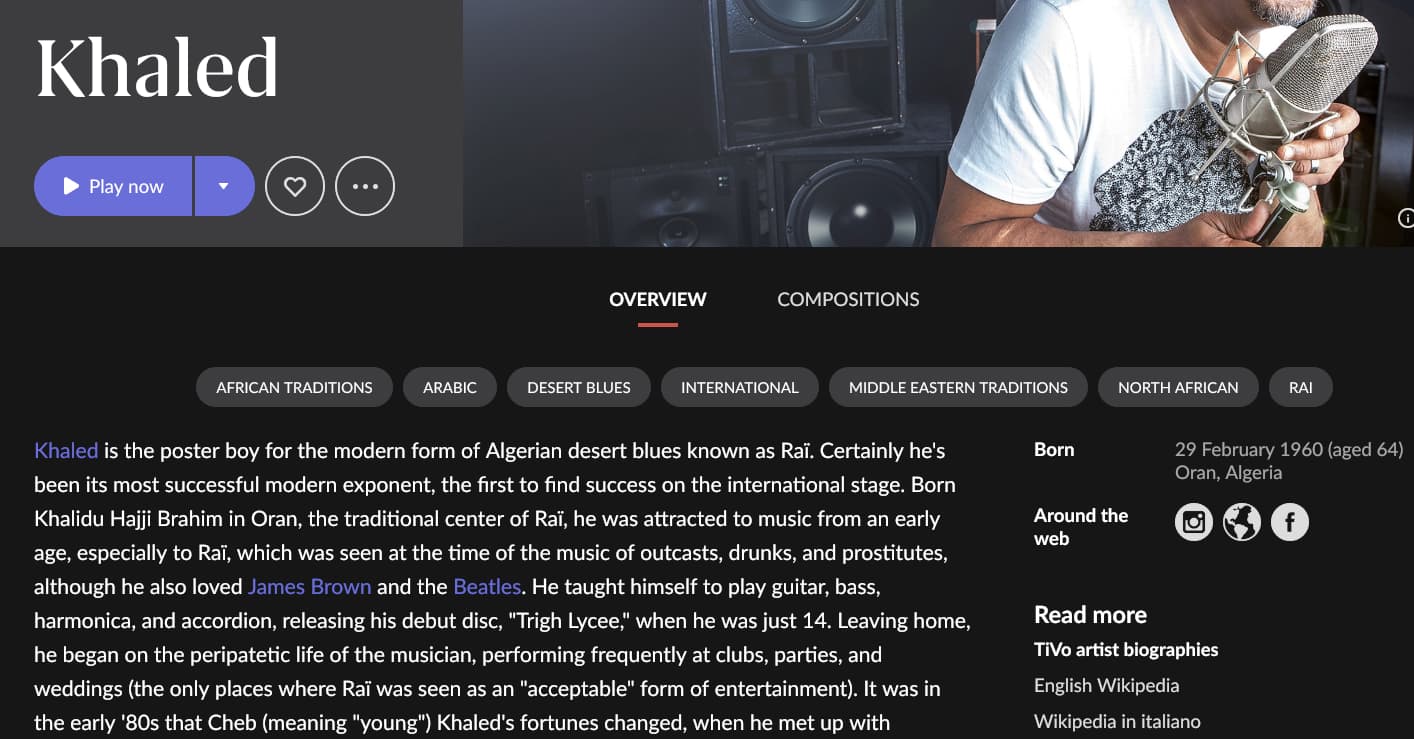Click the image info icon
Viewport: 1414px width, 739px height.
(x=1406, y=218)
